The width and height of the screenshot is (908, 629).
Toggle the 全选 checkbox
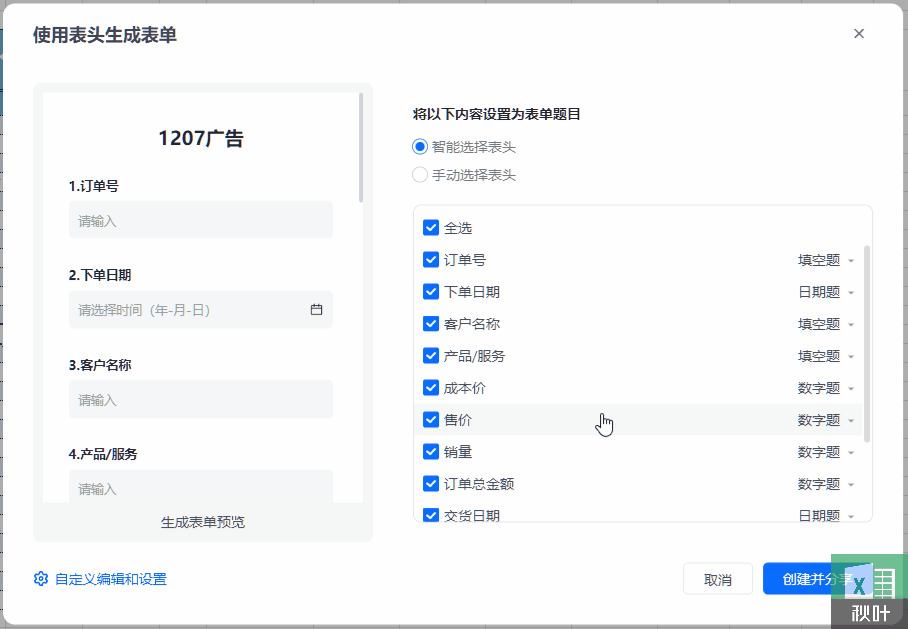[x=431, y=228]
